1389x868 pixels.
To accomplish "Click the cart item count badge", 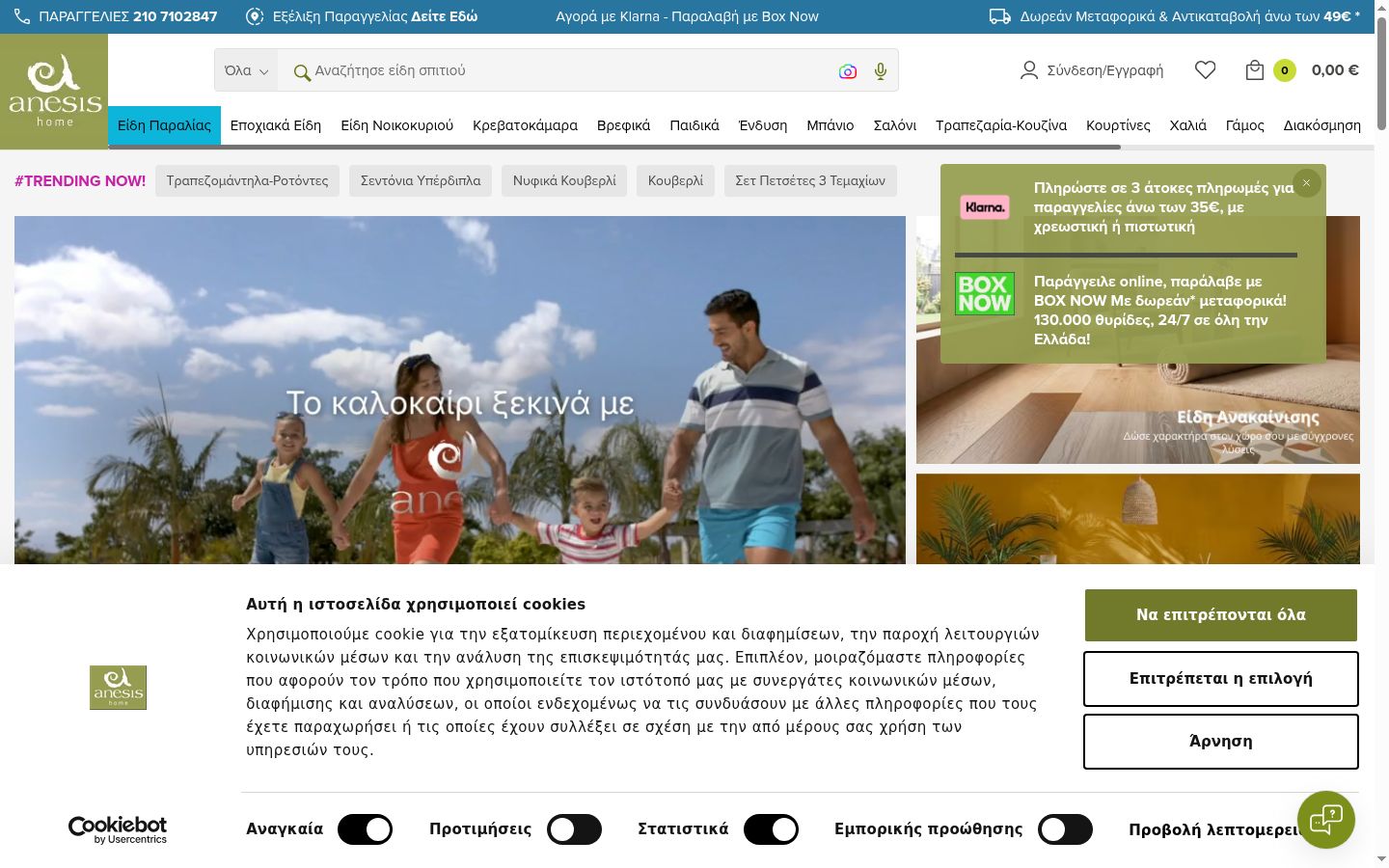I will (x=1285, y=70).
